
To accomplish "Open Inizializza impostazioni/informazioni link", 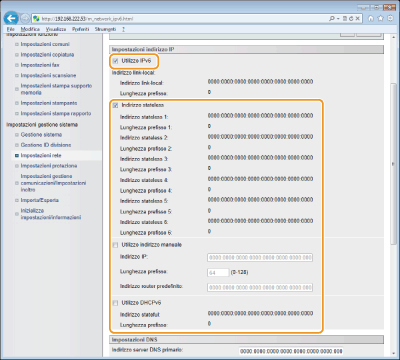I will point(51,214).
